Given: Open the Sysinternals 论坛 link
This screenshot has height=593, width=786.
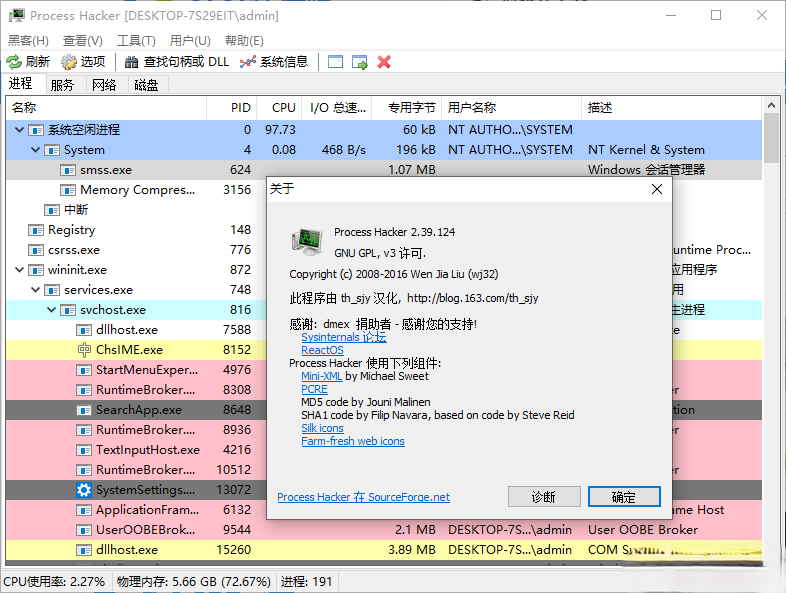Looking at the screenshot, I should pos(344,337).
